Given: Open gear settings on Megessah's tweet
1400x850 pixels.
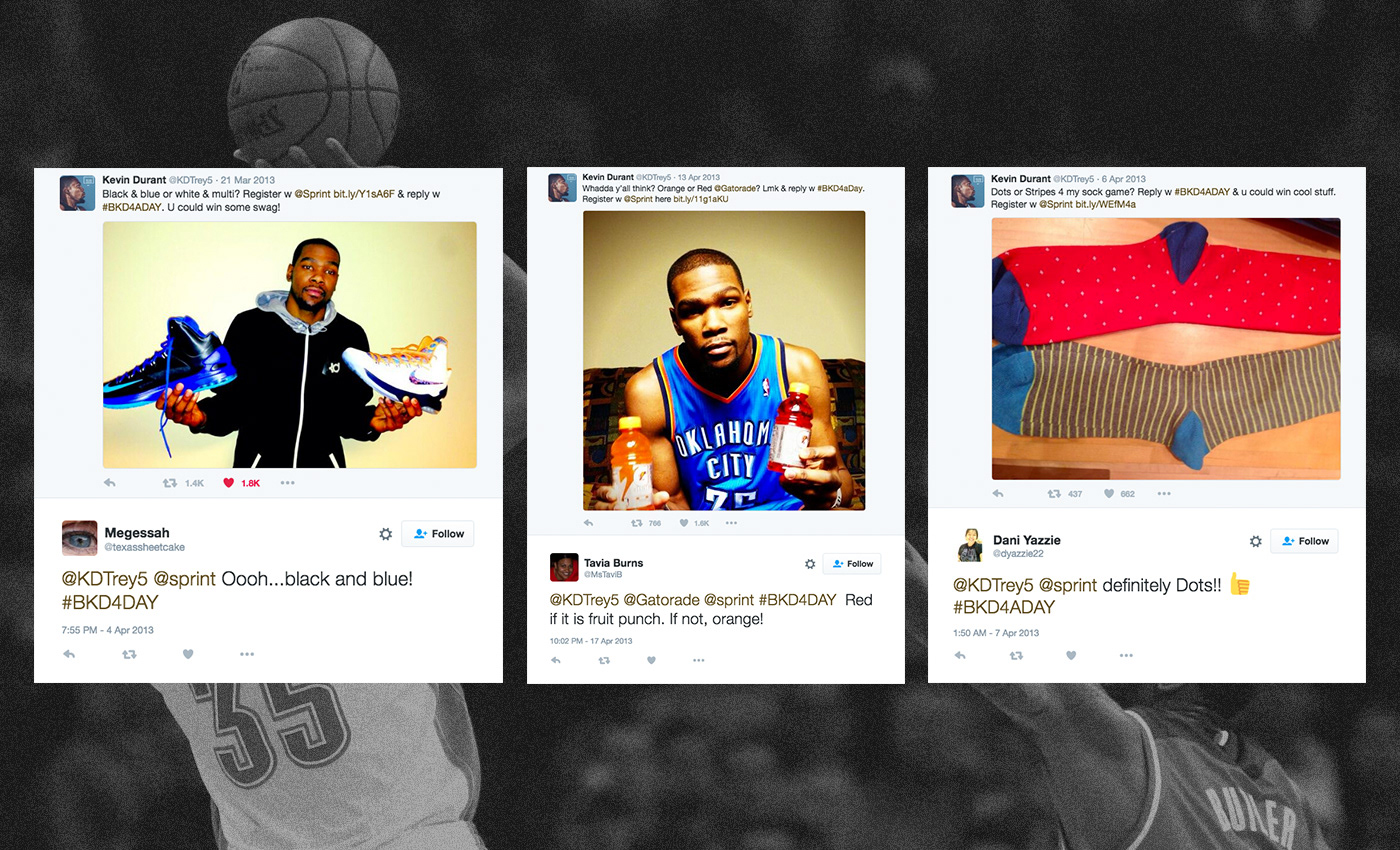Looking at the screenshot, I should coord(386,534).
